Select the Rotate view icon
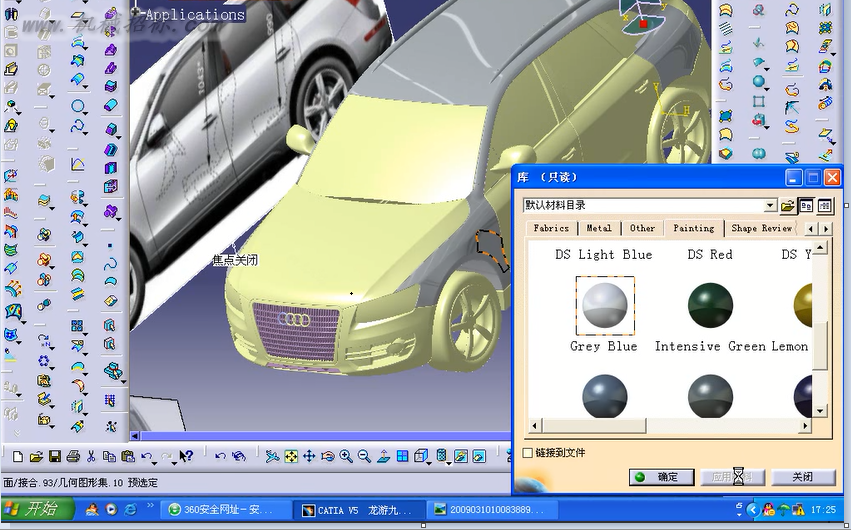The image size is (851, 531). click(x=328, y=457)
